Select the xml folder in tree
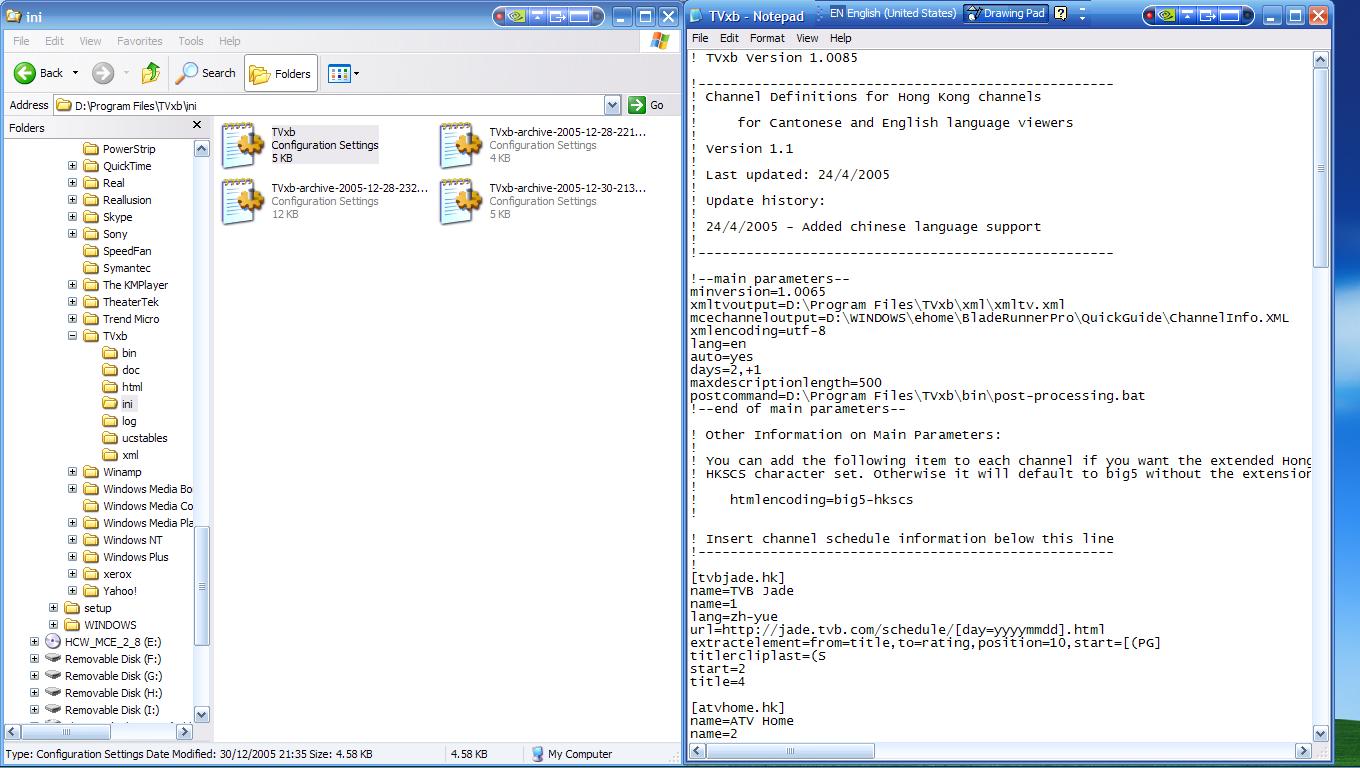Screen dimensions: 1360x768 pyautogui.click(x=130, y=455)
